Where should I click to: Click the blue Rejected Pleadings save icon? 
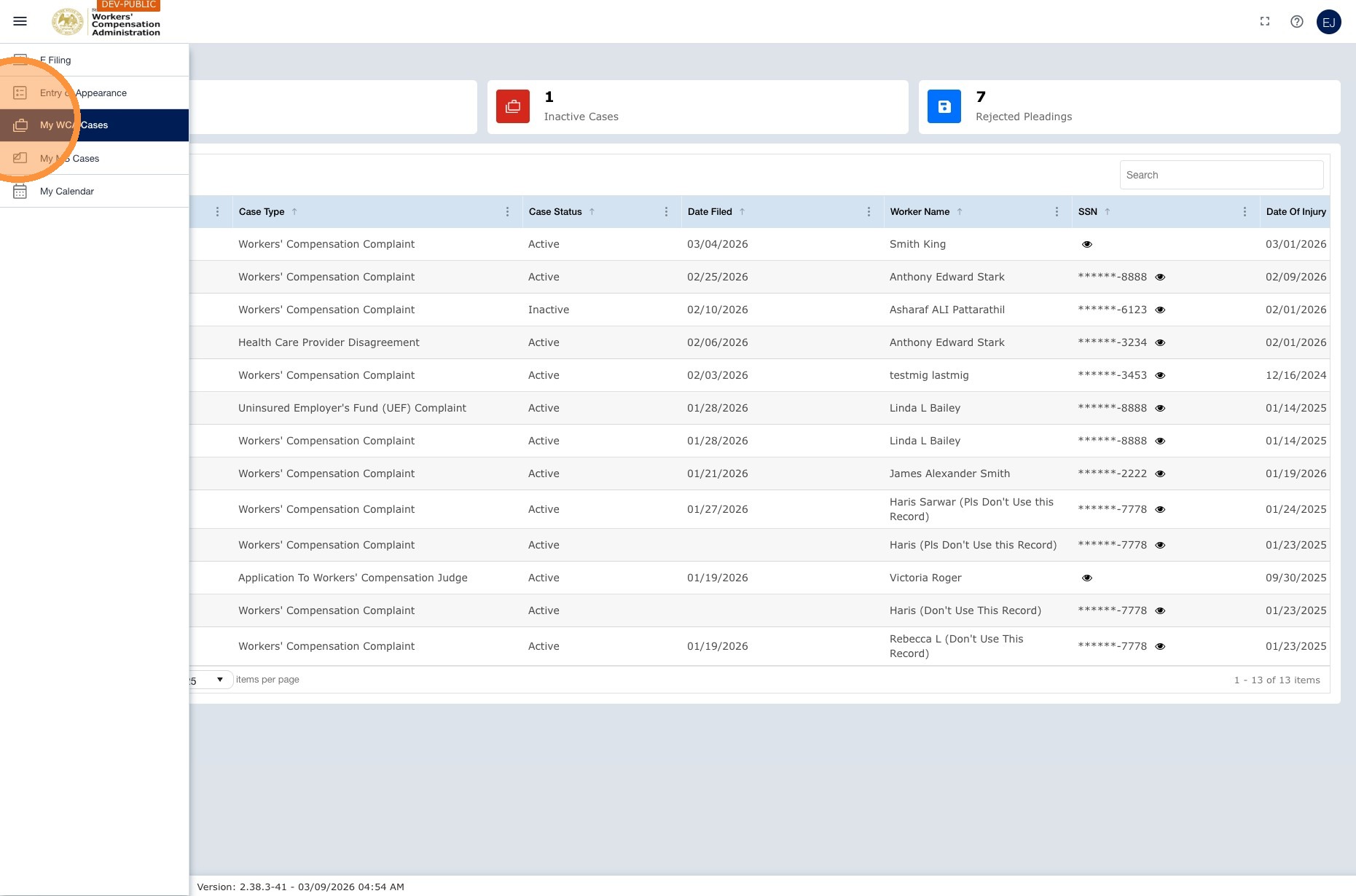(x=944, y=106)
